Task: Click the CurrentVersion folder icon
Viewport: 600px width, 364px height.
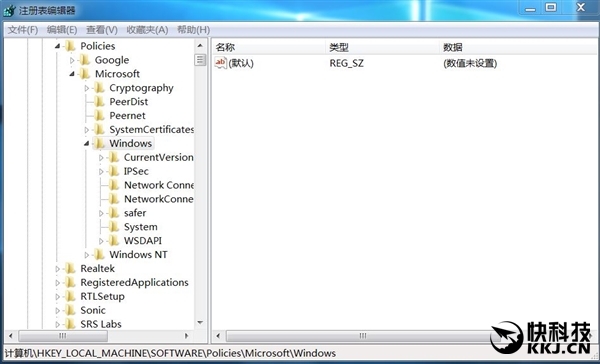Action: pos(114,157)
